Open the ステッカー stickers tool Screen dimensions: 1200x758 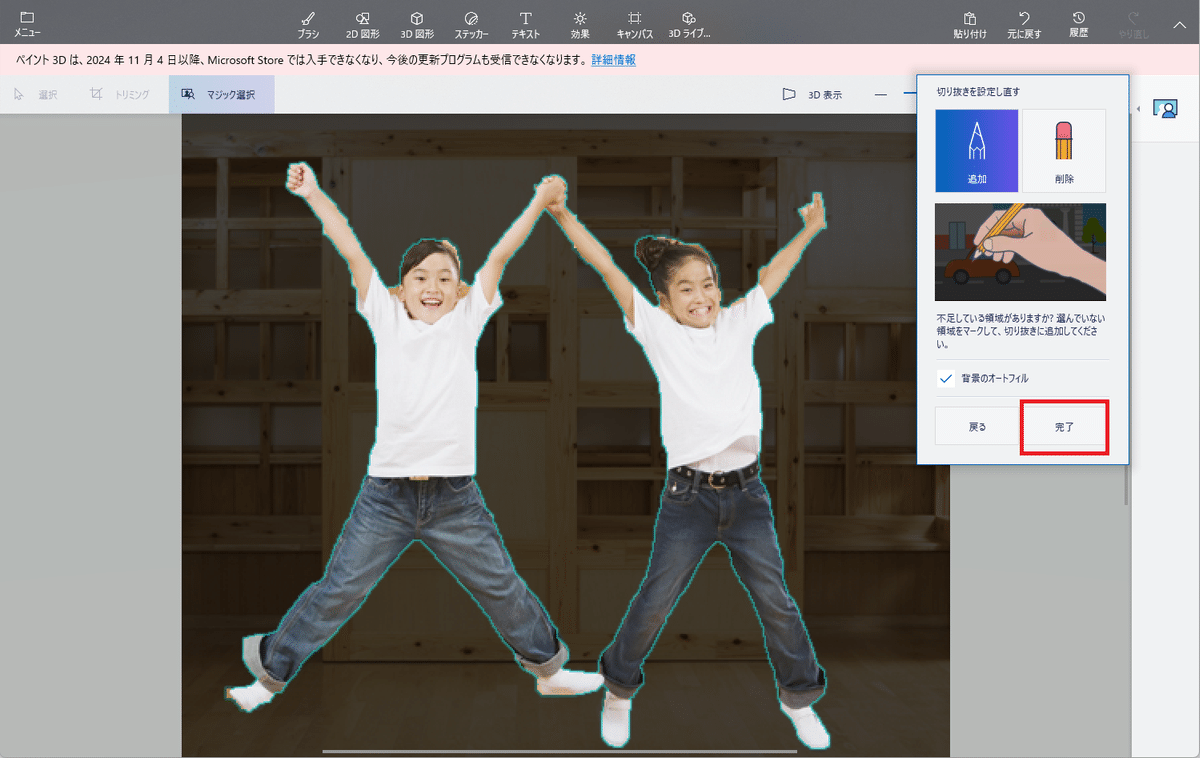(x=471, y=24)
